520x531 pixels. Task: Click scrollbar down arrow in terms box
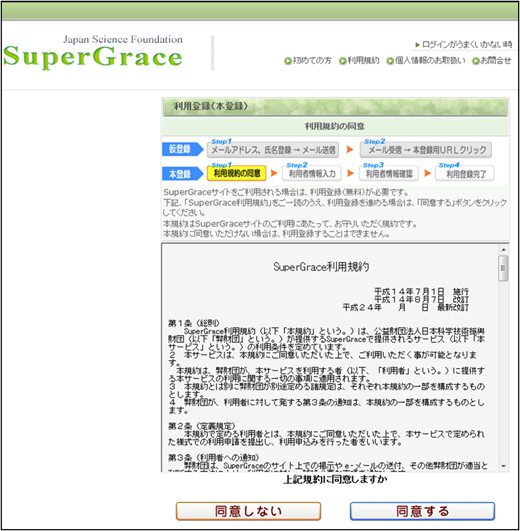click(x=503, y=466)
